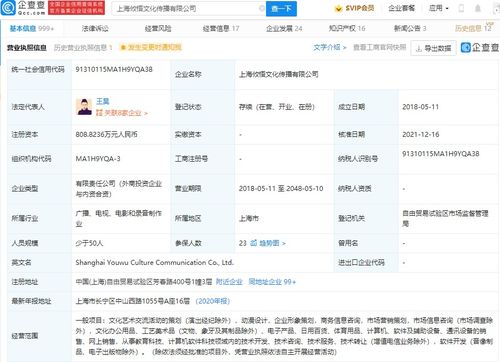Click the red official credit-system banner
Image resolution: width=500 pixels, height=362 pixels.
76,8
